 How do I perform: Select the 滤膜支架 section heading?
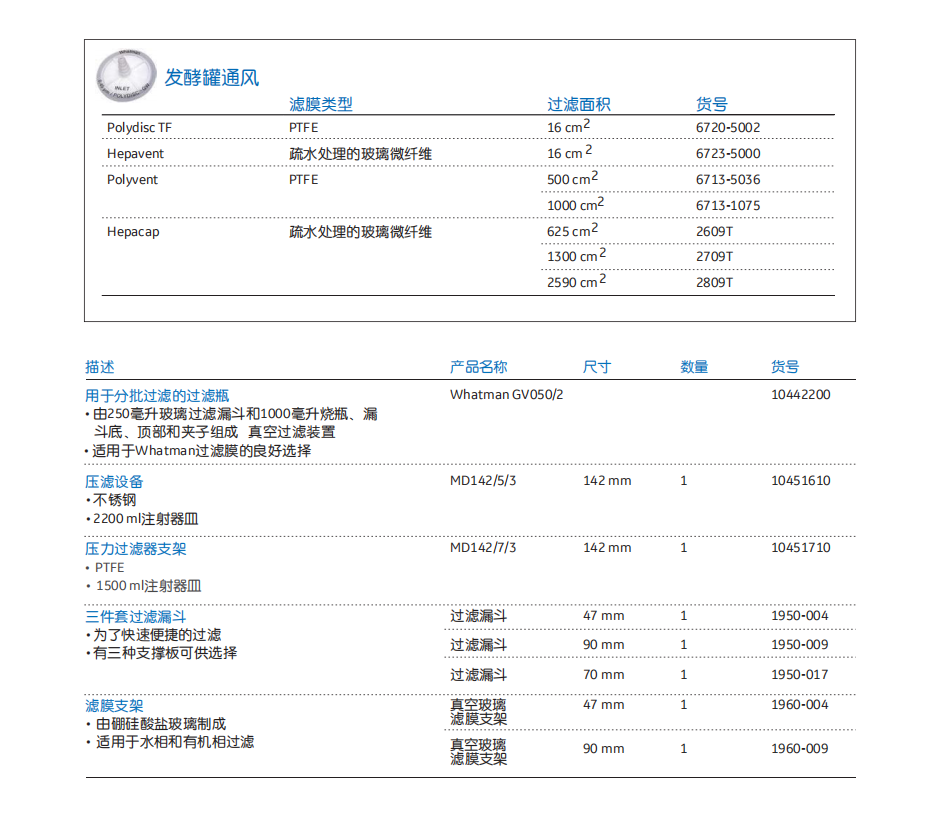113,705
